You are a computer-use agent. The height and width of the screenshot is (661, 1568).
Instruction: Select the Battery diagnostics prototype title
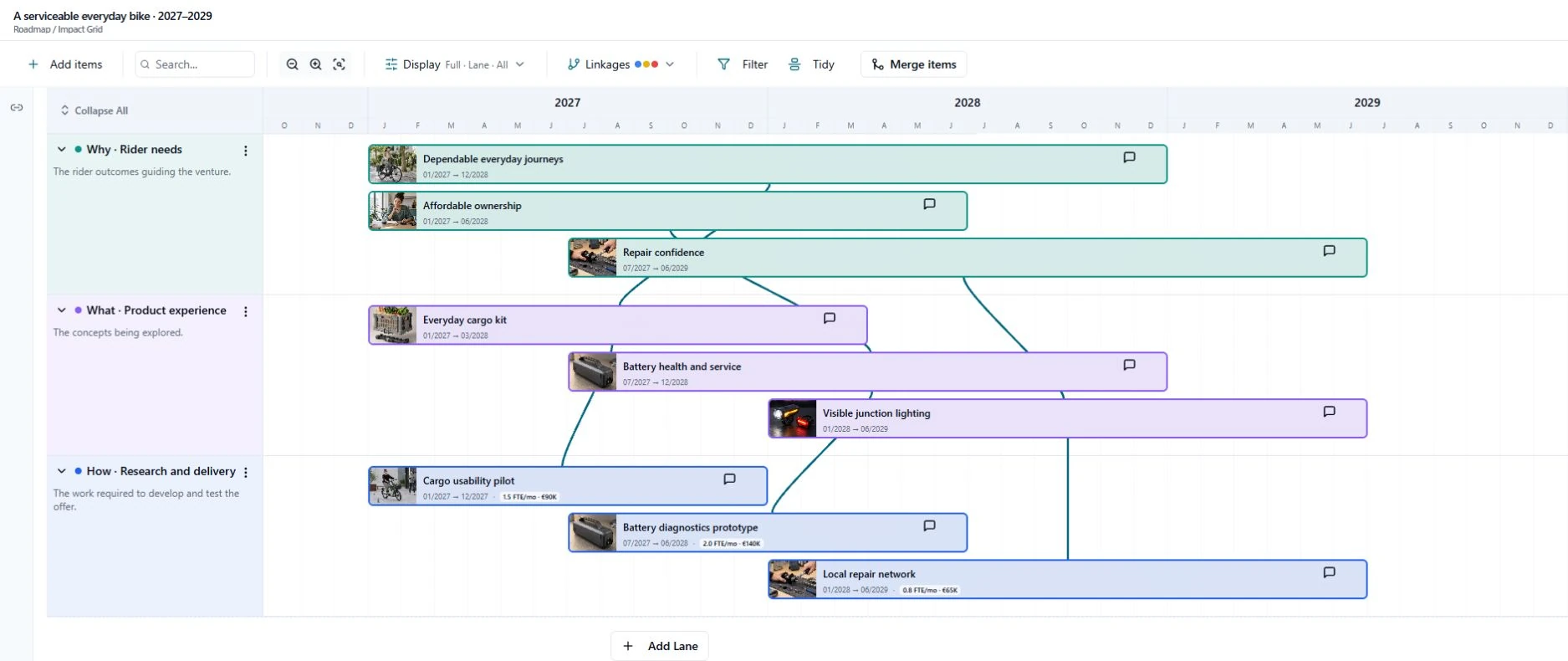tap(690, 527)
